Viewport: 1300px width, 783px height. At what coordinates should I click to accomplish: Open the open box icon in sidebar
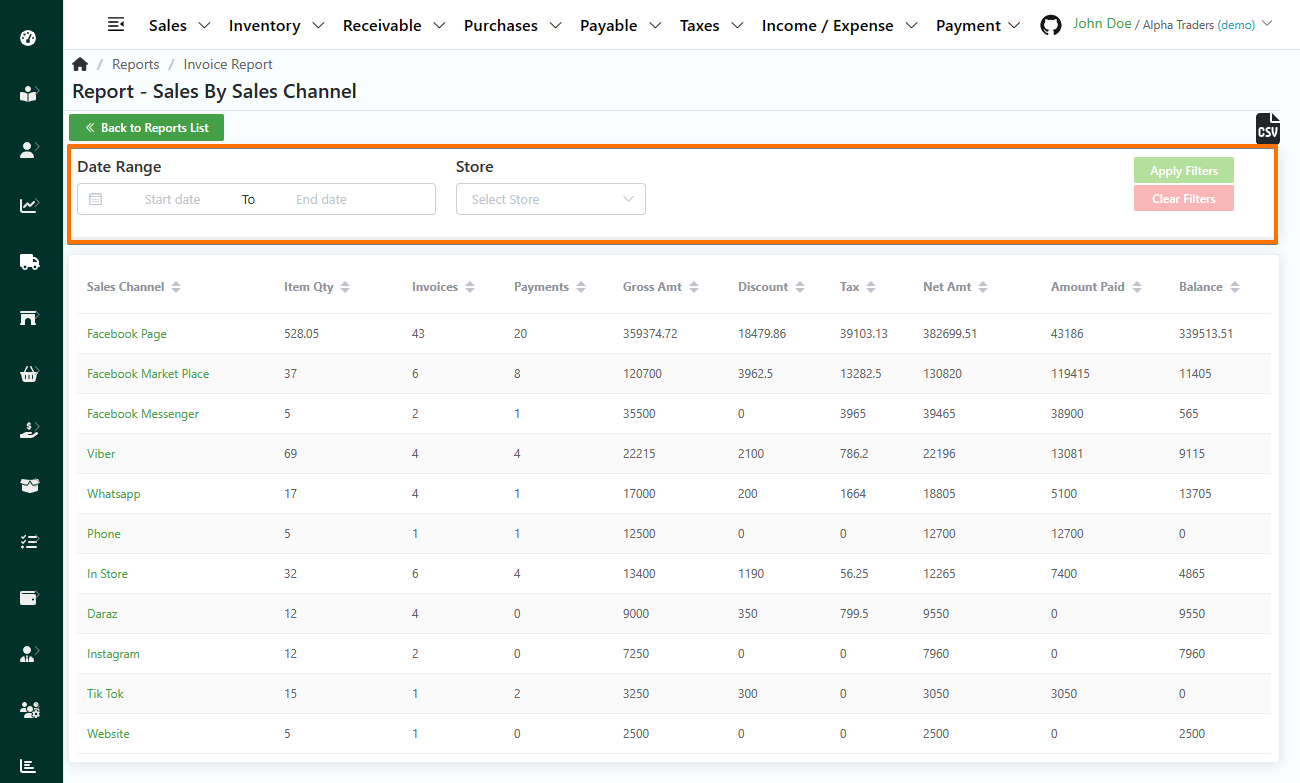(29, 486)
